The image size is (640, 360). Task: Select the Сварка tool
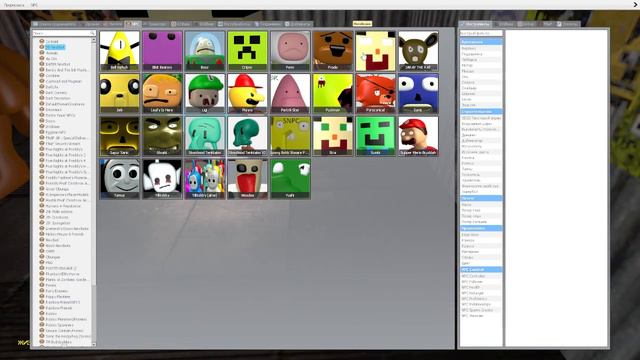pos(481,82)
